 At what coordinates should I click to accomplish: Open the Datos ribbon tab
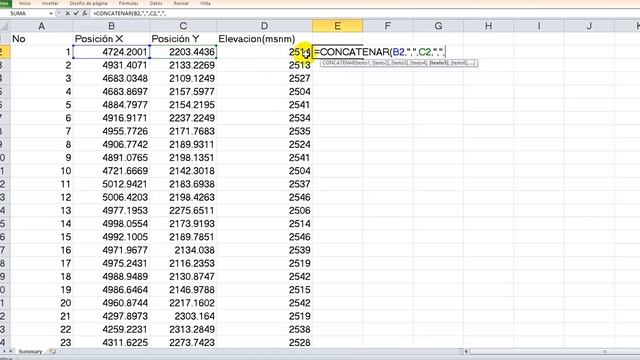pyautogui.click(x=156, y=3)
